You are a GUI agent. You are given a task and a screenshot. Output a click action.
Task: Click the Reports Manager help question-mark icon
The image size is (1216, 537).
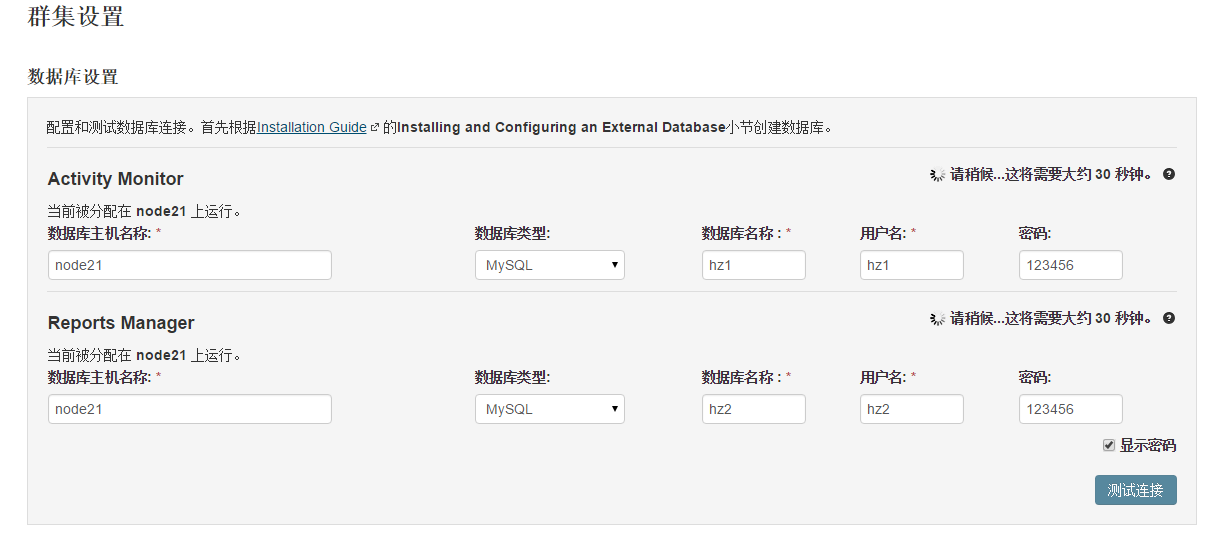click(x=1169, y=318)
